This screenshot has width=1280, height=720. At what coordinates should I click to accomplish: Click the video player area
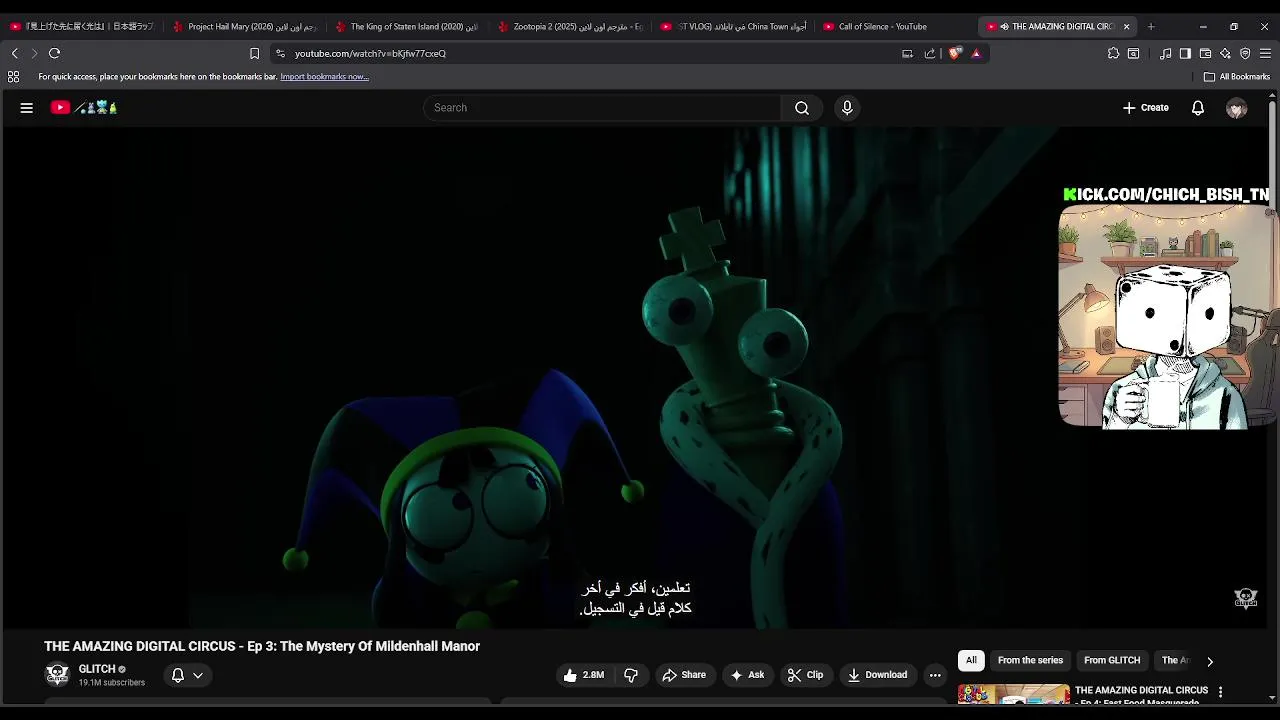pos(636,378)
